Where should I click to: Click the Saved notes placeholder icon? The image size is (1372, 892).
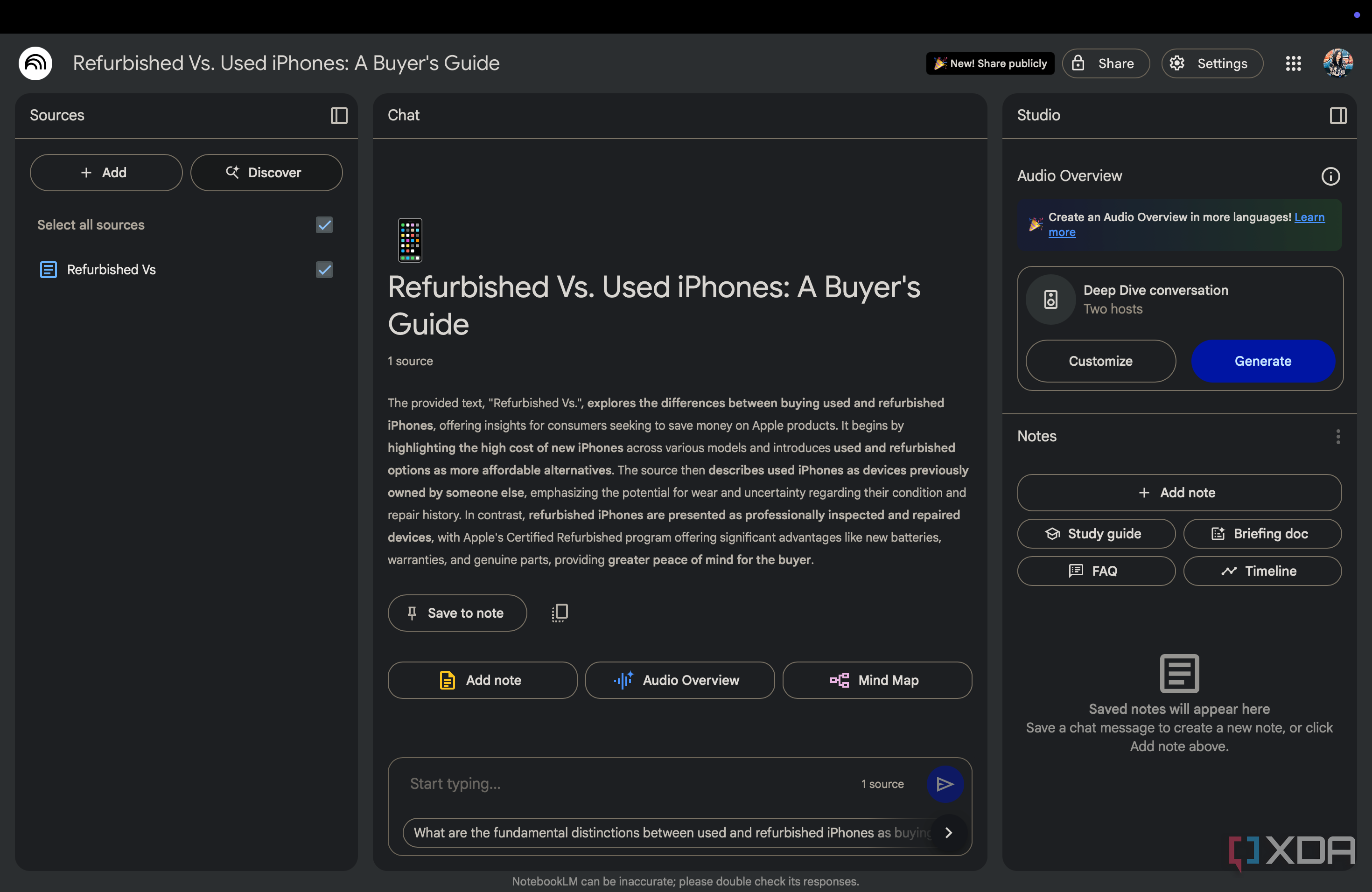click(x=1179, y=673)
